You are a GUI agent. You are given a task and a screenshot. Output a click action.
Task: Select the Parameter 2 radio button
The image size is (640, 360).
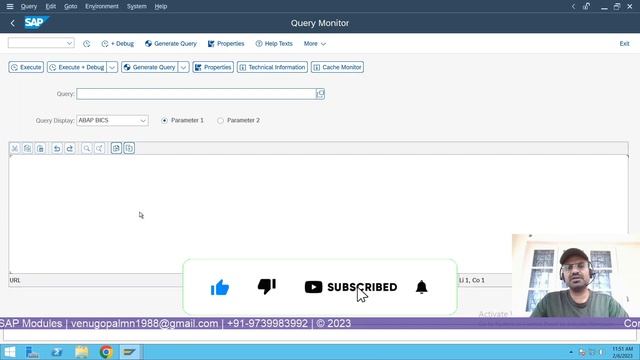(x=220, y=120)
